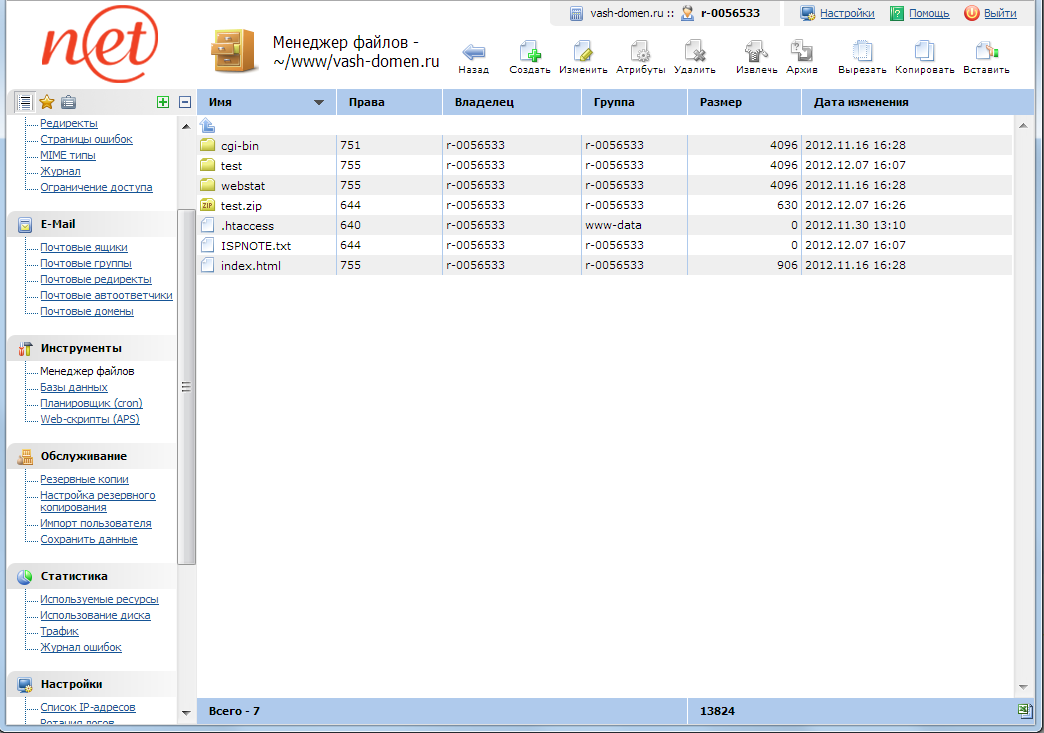Click the Копировать (Copy) icon
Screen dimensions: 1044x733
(x=924, y=53)
